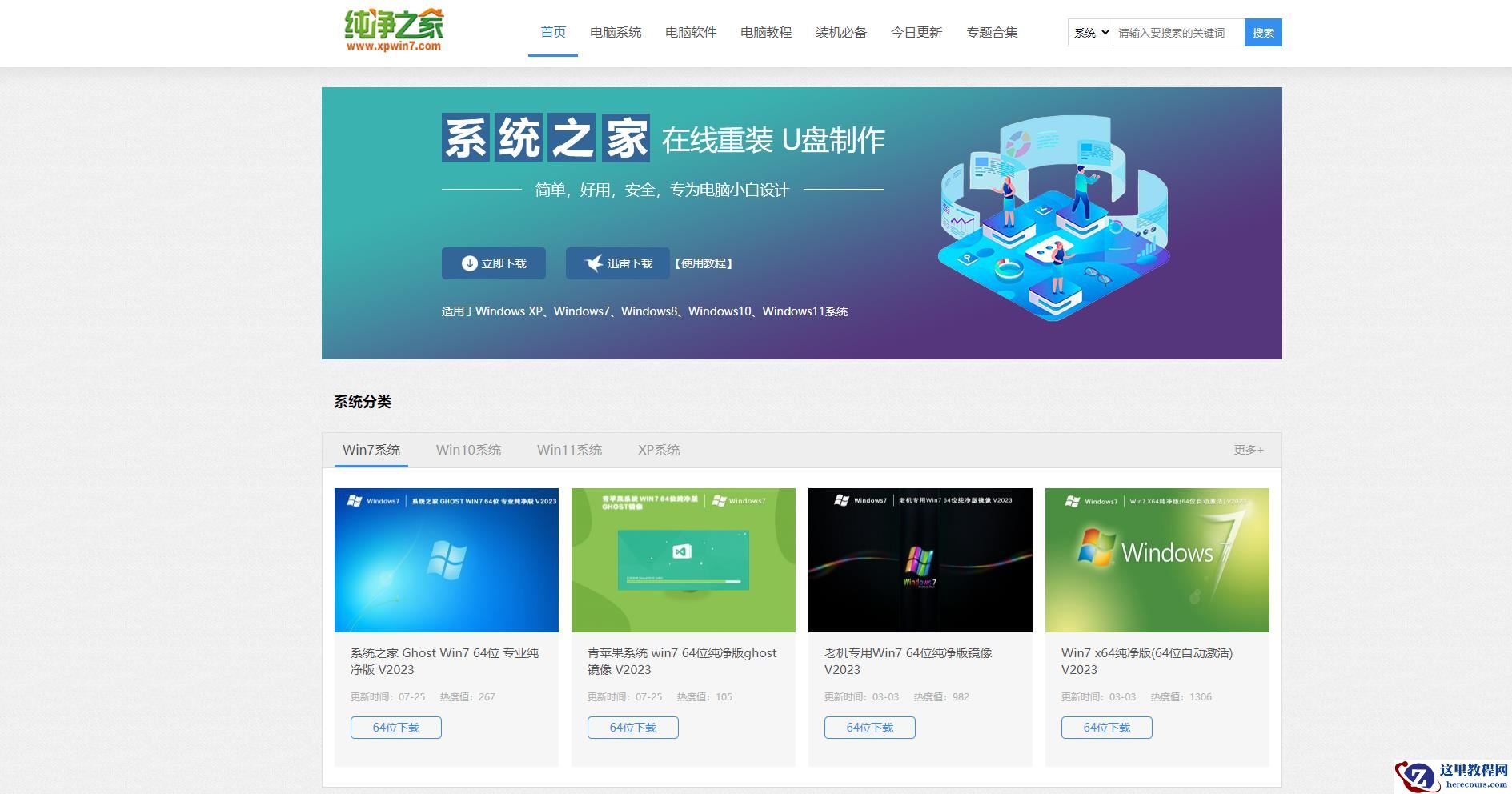The height and width of the screenshot is (794, 1512).
Task: Click 64位下载 under 青苹果系统 win7 entry
Action: [x=632, y=728]
